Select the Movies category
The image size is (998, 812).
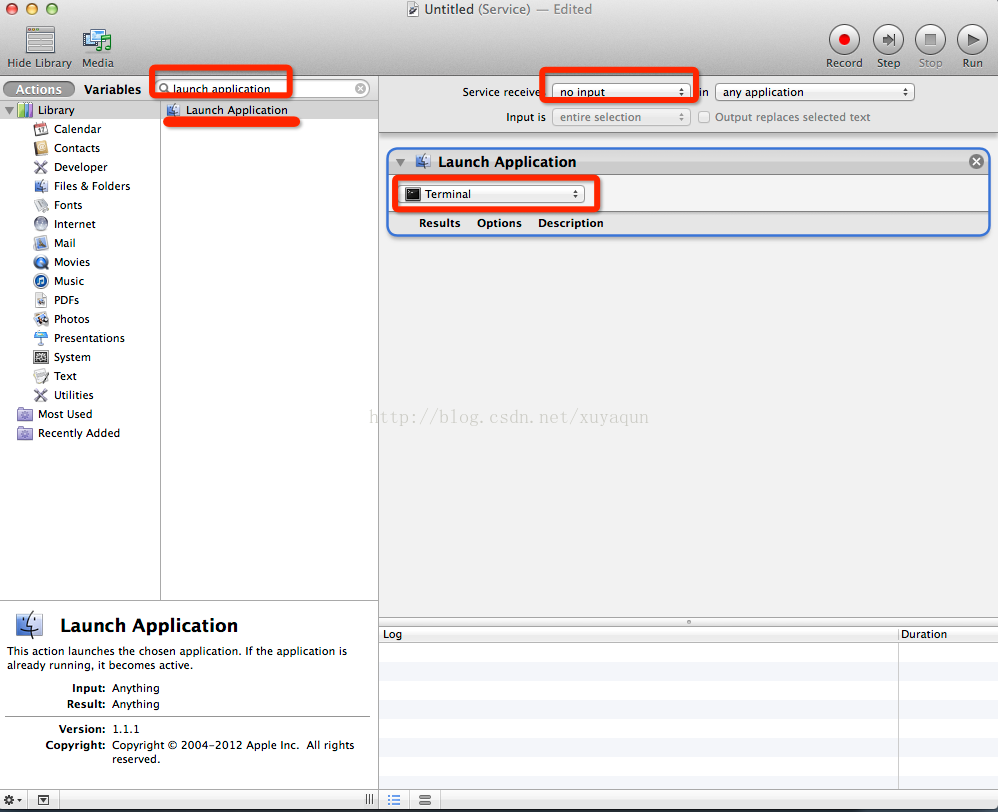coord(71,262)
